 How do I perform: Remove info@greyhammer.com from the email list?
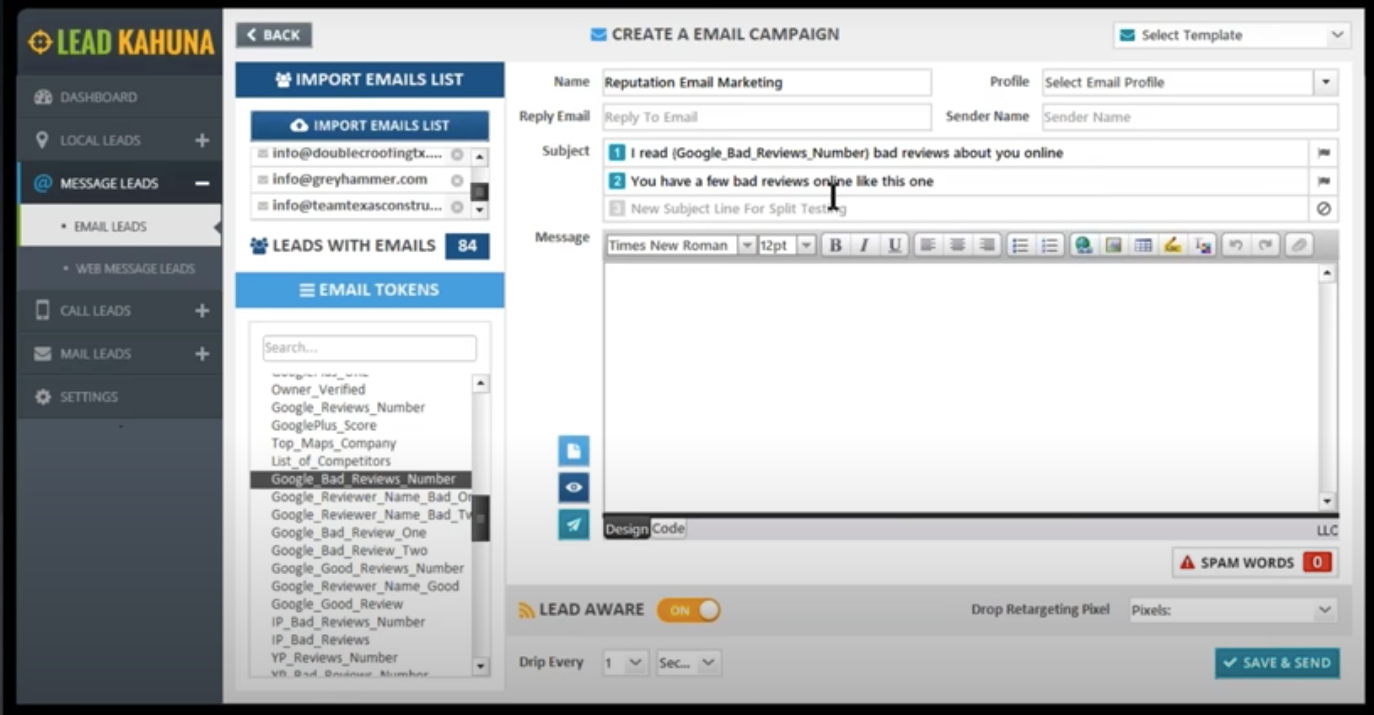tap(457, 181)
